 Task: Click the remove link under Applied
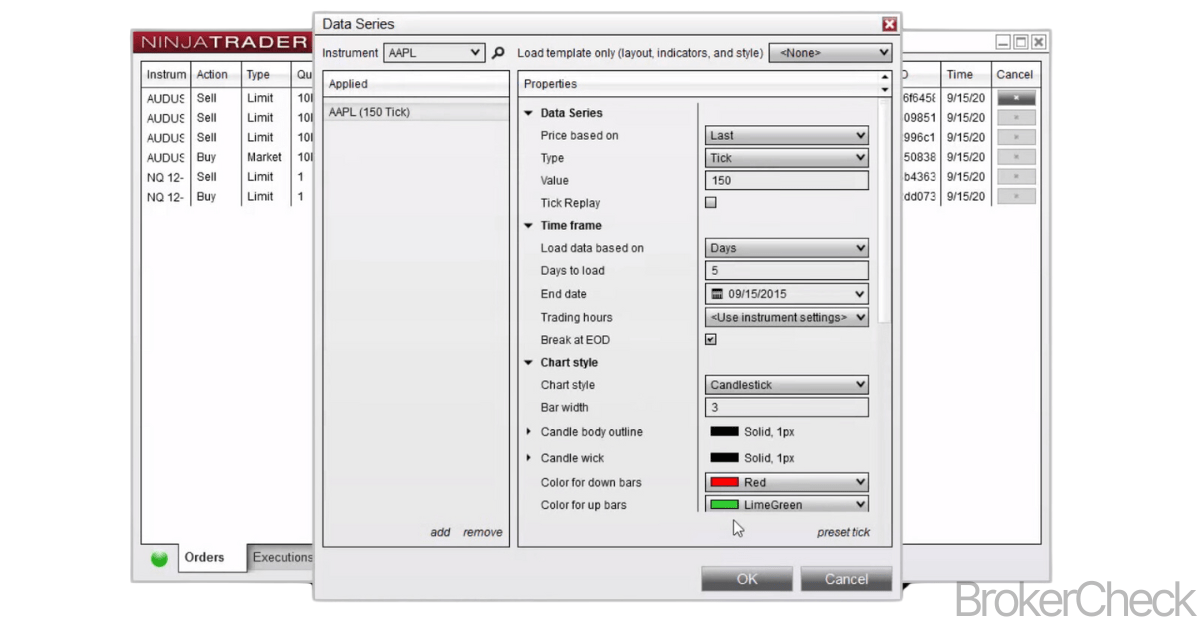[483, 533]
